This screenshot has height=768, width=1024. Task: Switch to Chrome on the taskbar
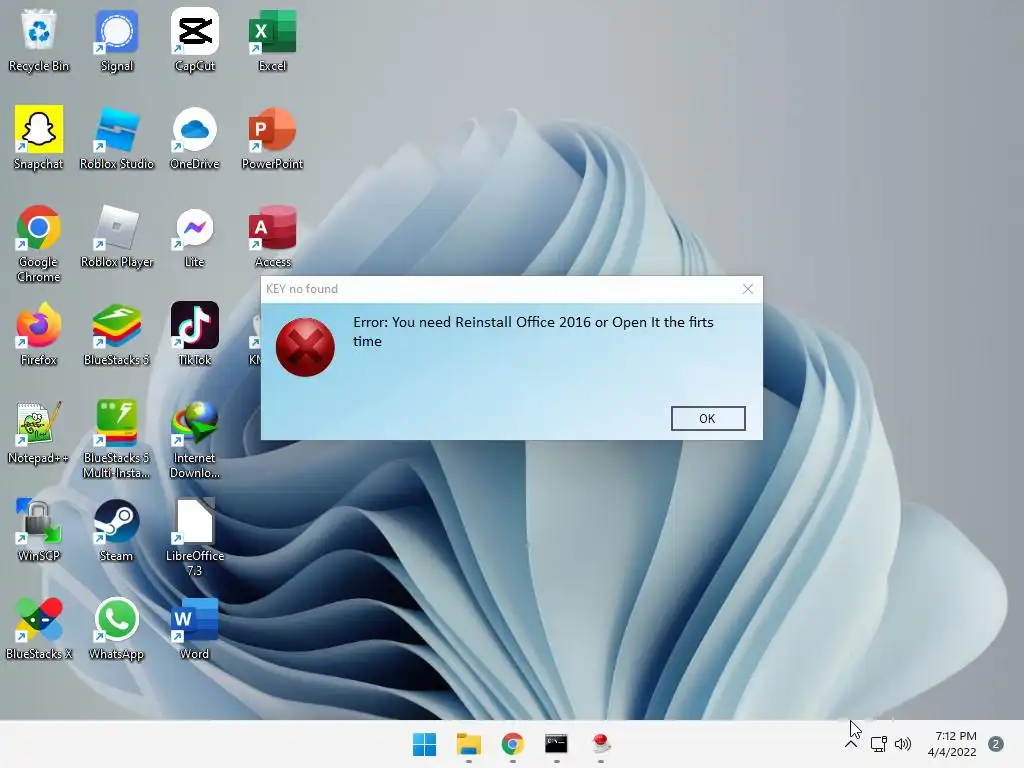pos(513,744)
